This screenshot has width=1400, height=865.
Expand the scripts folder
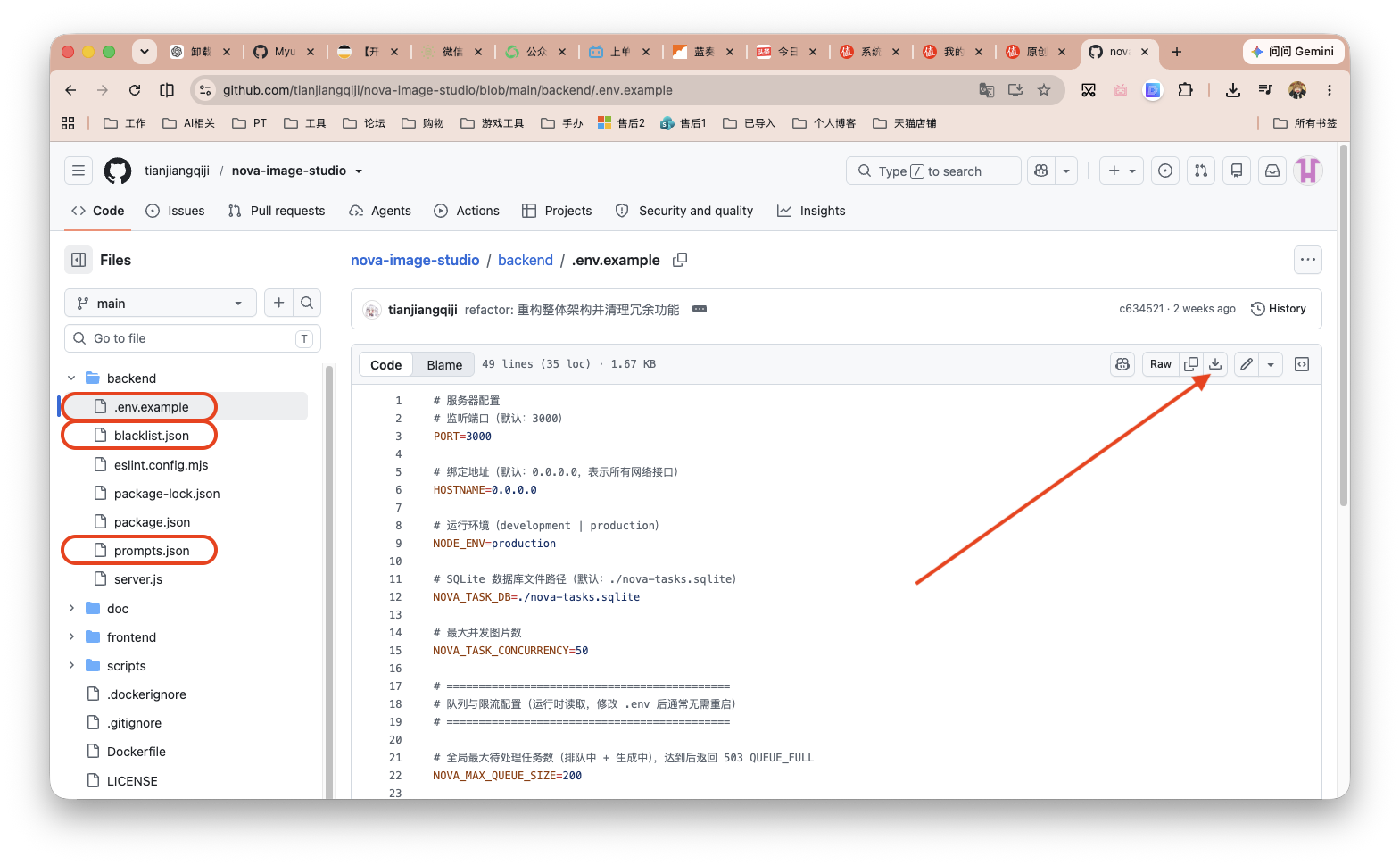(71, 666)
